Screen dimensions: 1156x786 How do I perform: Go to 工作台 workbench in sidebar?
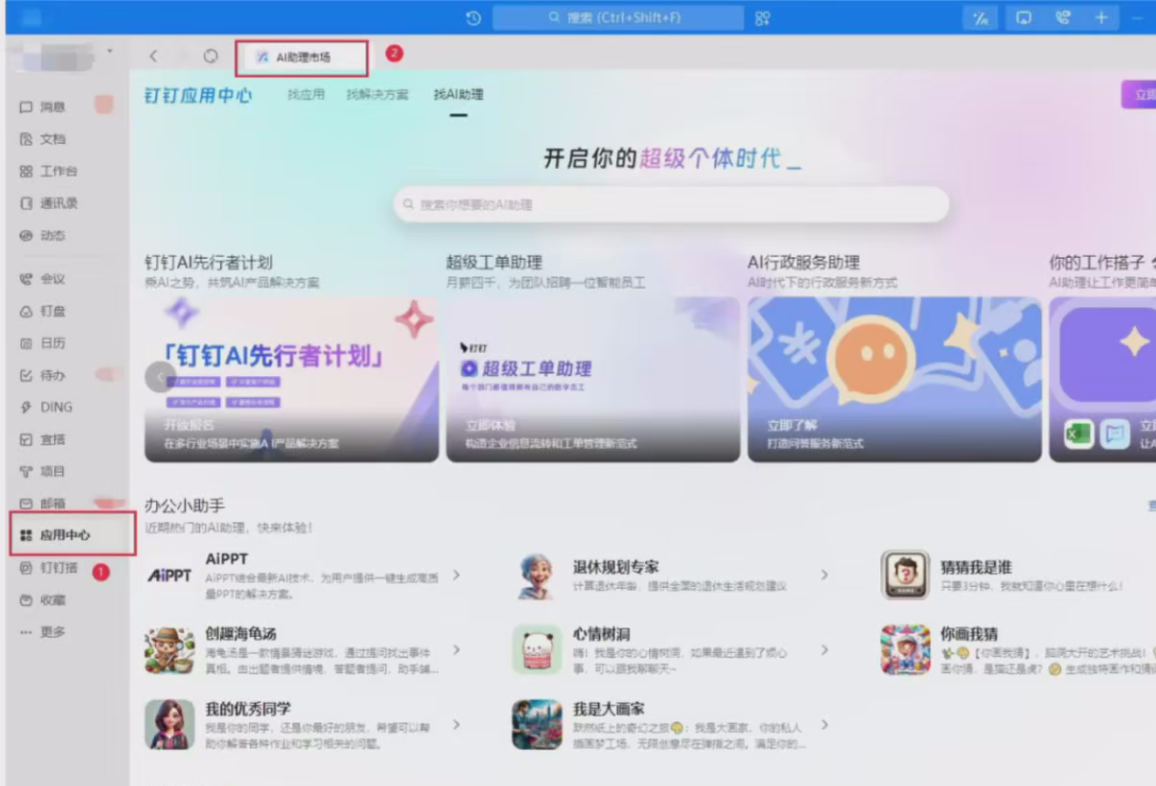pyautogui.click(x=48, y=171)
